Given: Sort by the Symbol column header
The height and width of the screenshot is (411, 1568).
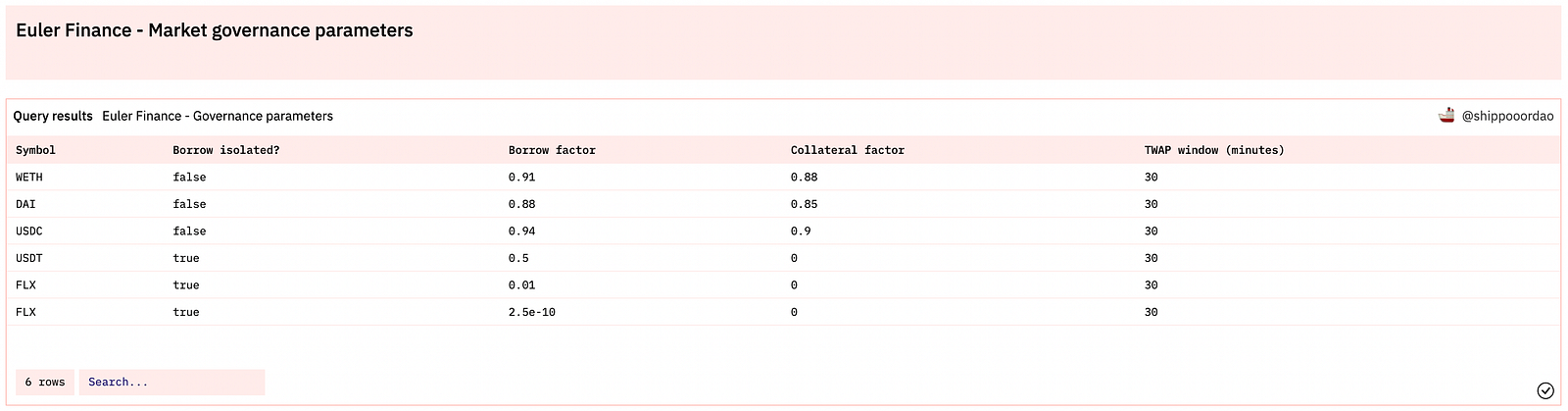Looking at the screenshot, I should [x=35, y=150].
